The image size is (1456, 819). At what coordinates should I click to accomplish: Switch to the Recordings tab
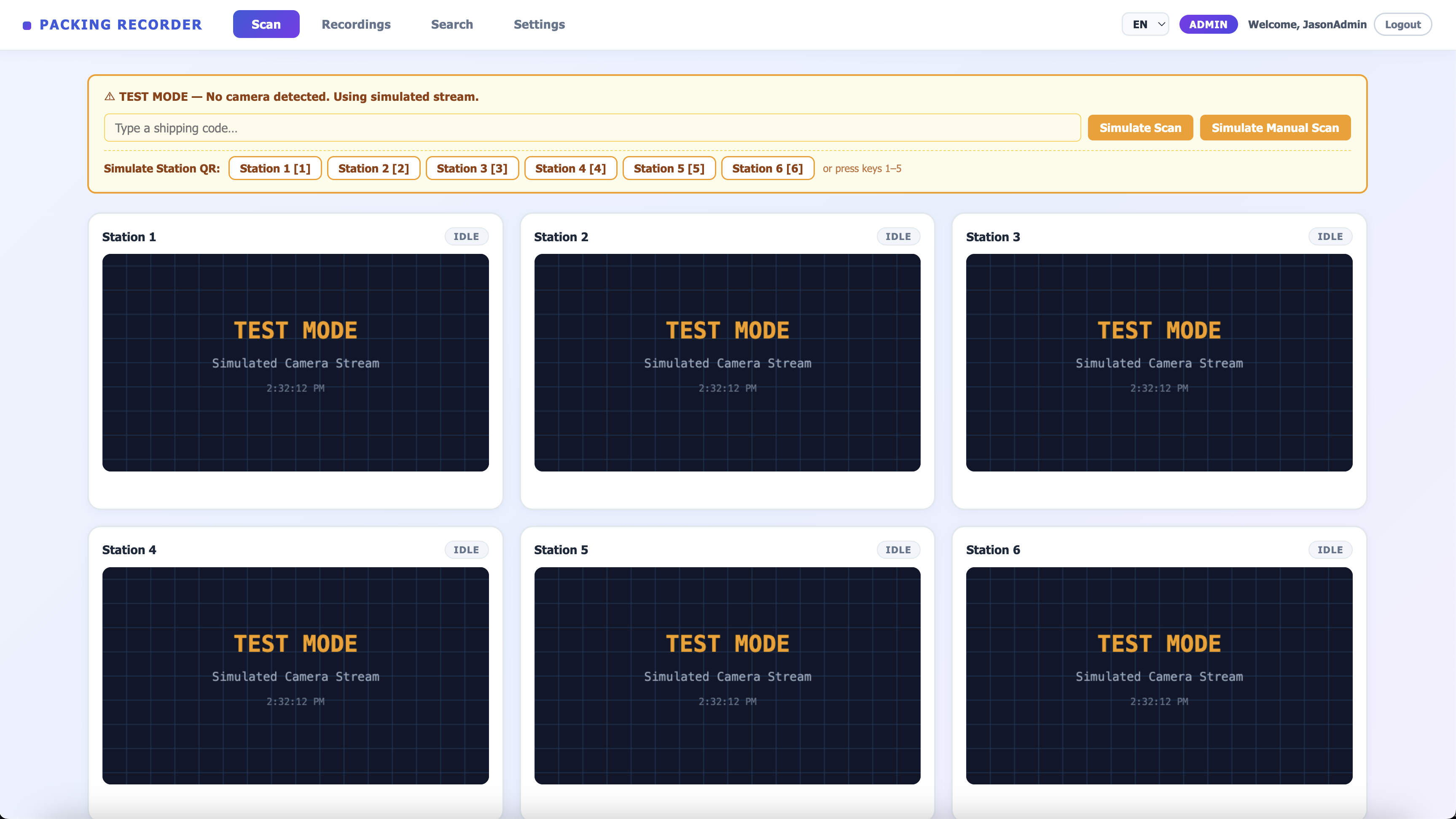point(356,24)
